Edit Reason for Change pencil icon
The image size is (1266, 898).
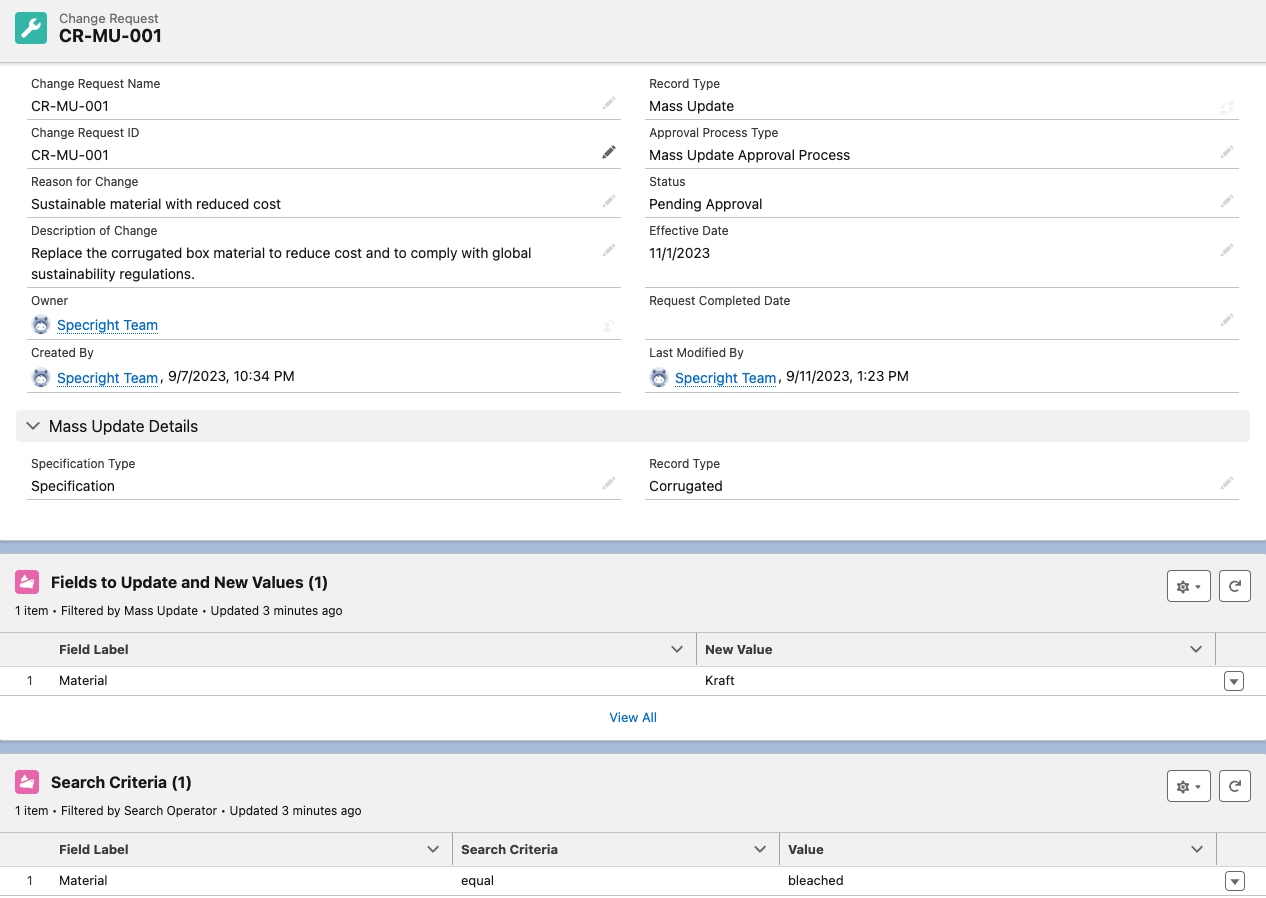pos(609,202)
